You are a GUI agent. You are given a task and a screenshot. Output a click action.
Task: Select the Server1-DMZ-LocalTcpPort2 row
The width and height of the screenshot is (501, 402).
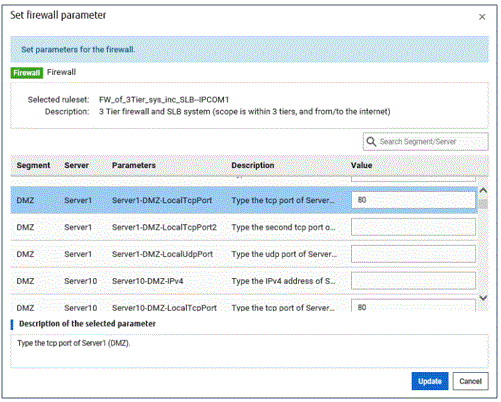(x=244, y=227)
